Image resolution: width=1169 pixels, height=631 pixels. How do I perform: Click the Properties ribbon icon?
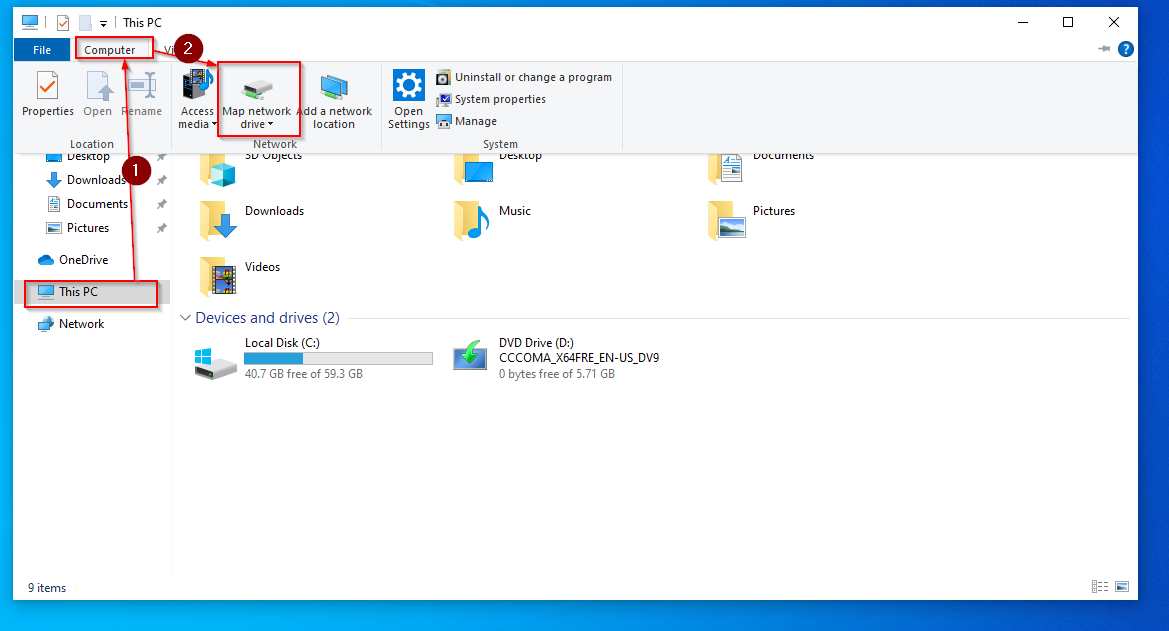pos(48,94)
